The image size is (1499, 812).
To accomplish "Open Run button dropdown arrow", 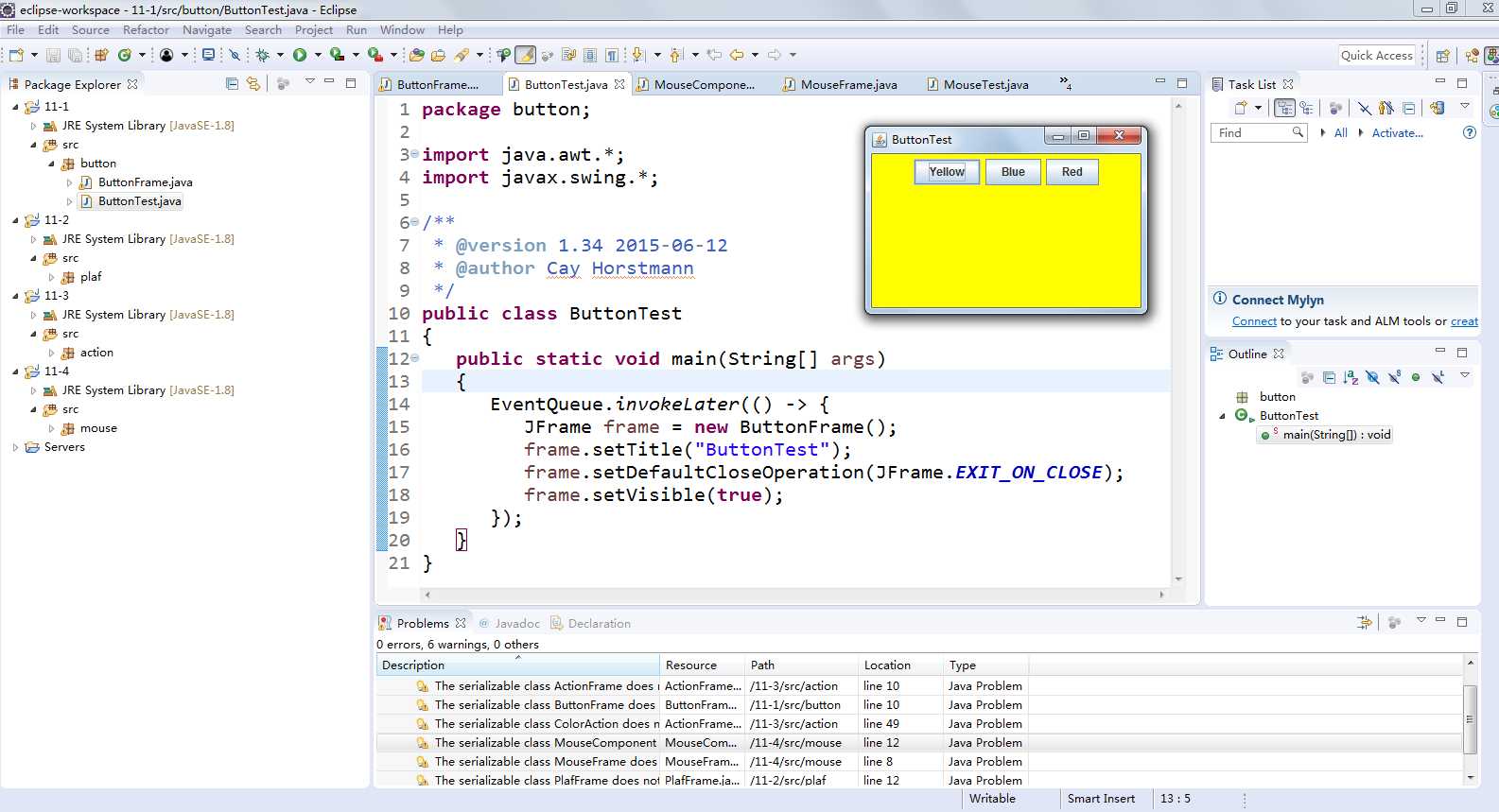I will (318, 55).
